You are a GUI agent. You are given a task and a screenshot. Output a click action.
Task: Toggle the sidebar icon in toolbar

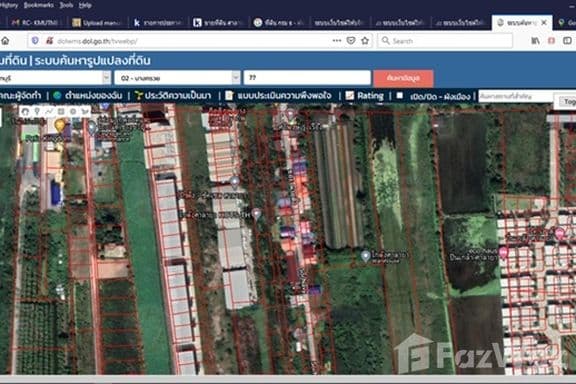coord(567,41)
